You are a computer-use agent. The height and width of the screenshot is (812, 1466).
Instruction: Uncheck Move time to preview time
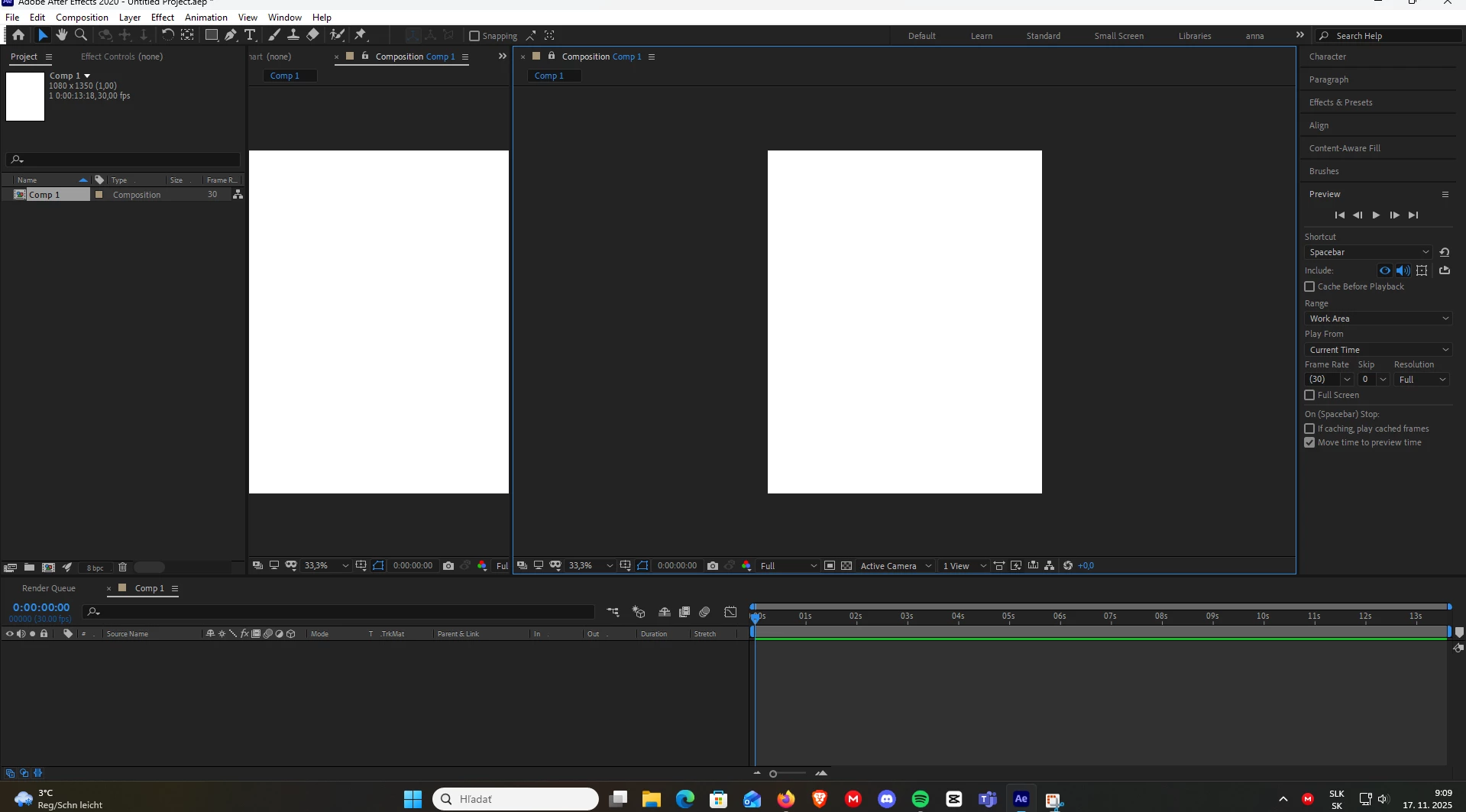pos(1309,442)
